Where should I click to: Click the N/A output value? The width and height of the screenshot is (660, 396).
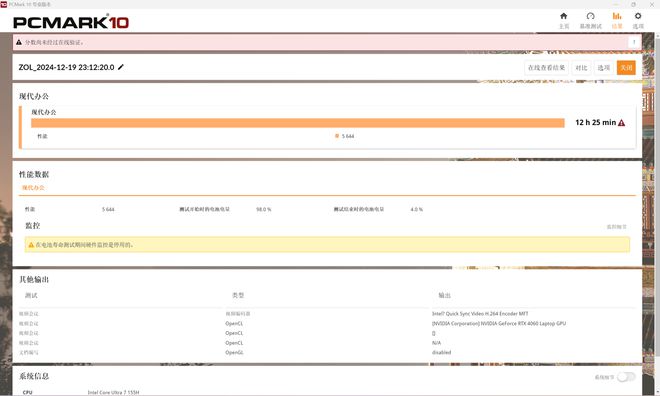coord(436,343)
